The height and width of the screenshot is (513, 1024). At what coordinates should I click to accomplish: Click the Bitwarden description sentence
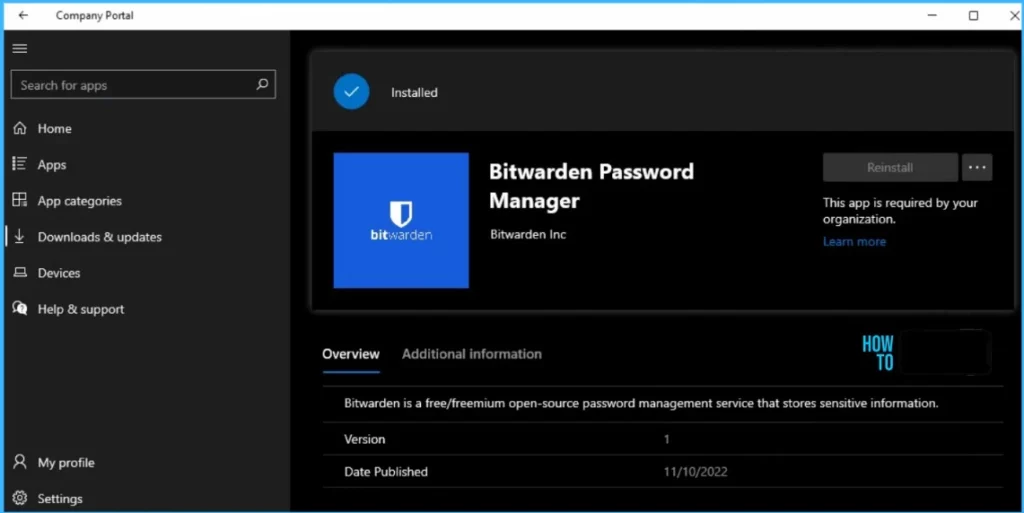pyautogui.click(x=641, y=403)
